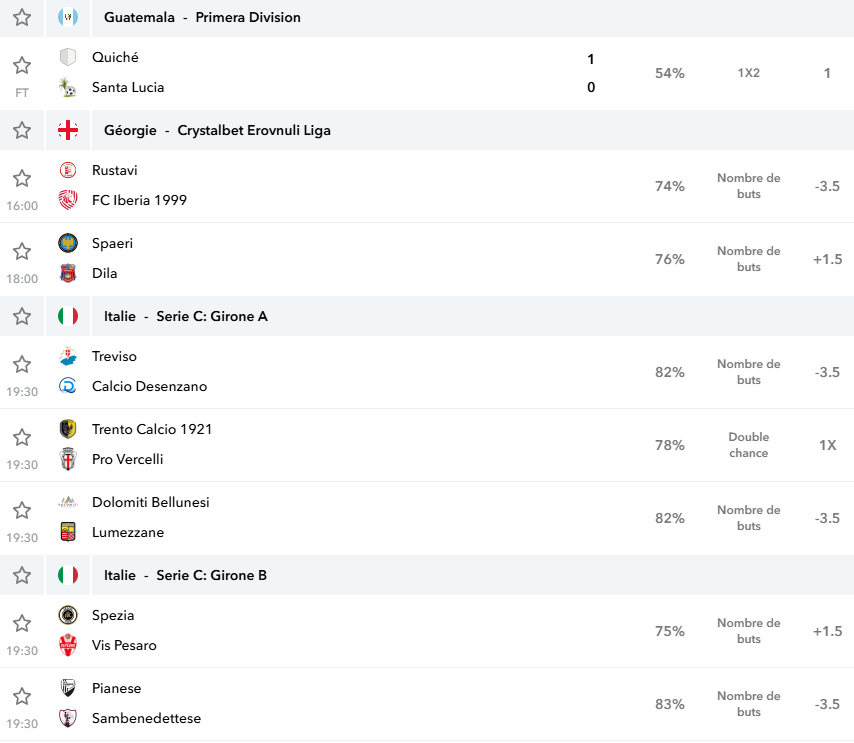The image size is (854, 743).
Task: Favorite the Quiché vs Santa Lucia match
Action: pos(22,65)
